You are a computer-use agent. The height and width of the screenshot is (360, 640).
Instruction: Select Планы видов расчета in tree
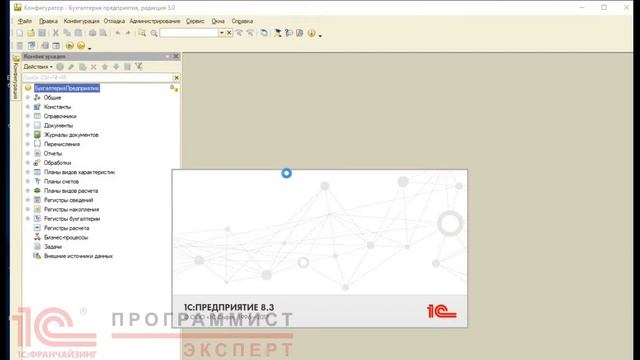[71, 191]
